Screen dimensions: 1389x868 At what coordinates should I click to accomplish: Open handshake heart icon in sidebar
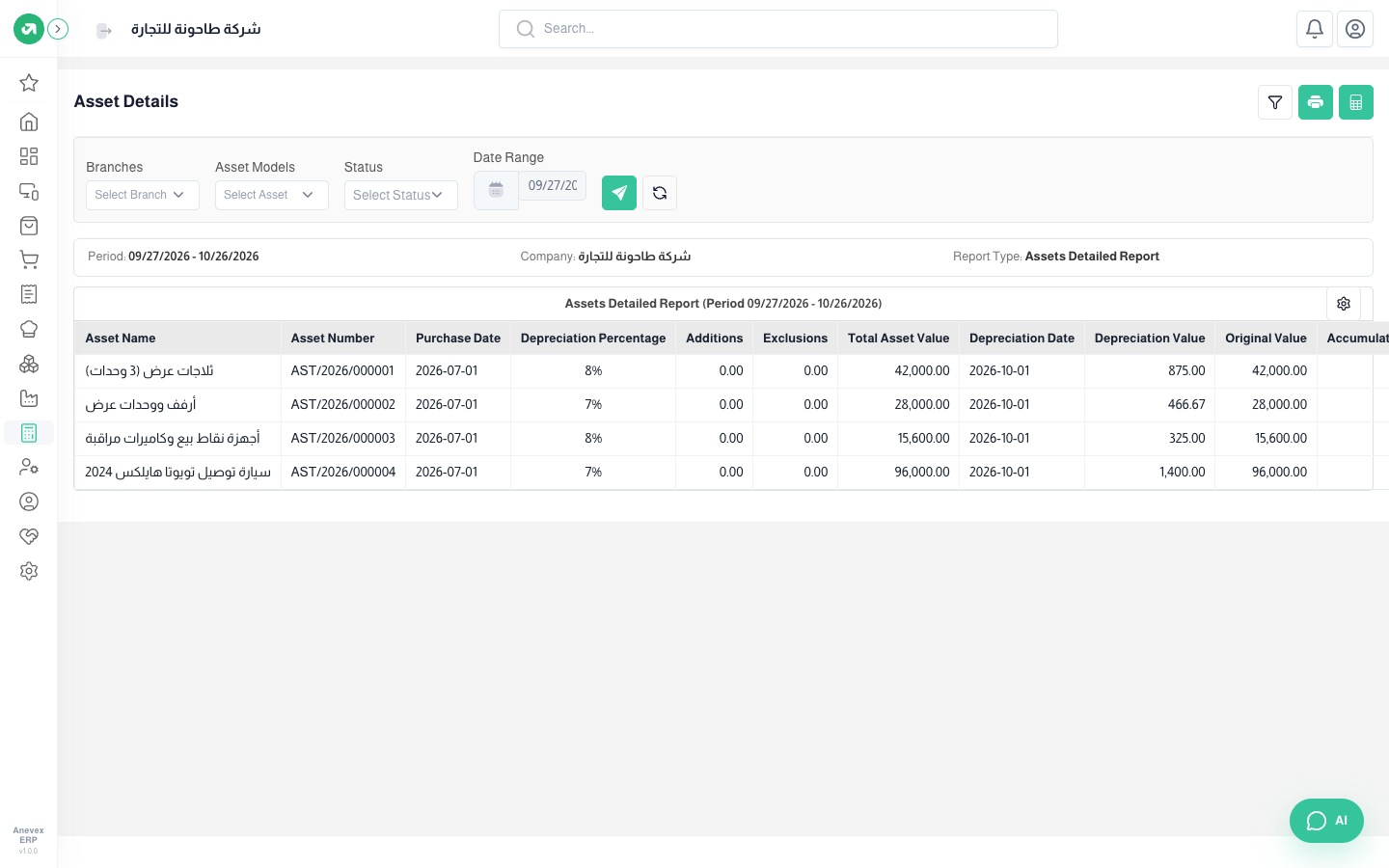tap(29, 536)
